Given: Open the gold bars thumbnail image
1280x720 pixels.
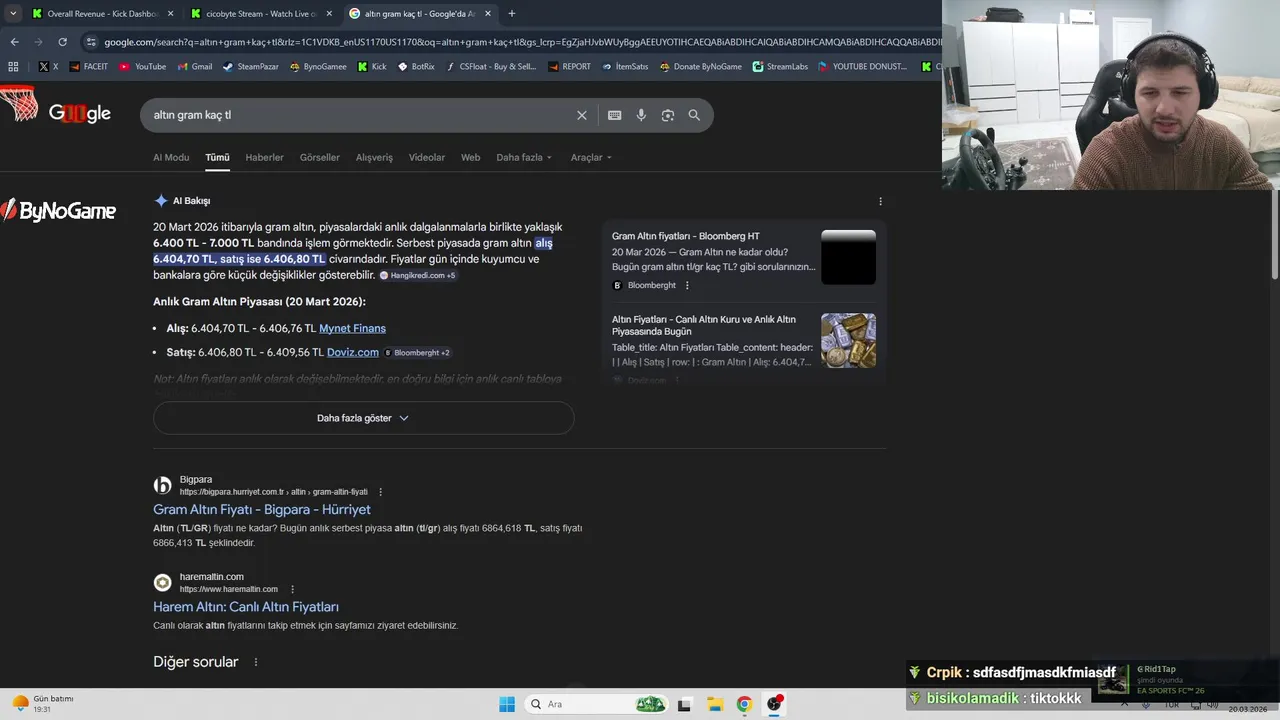Looking at the screenshot, I should [848, 340].
